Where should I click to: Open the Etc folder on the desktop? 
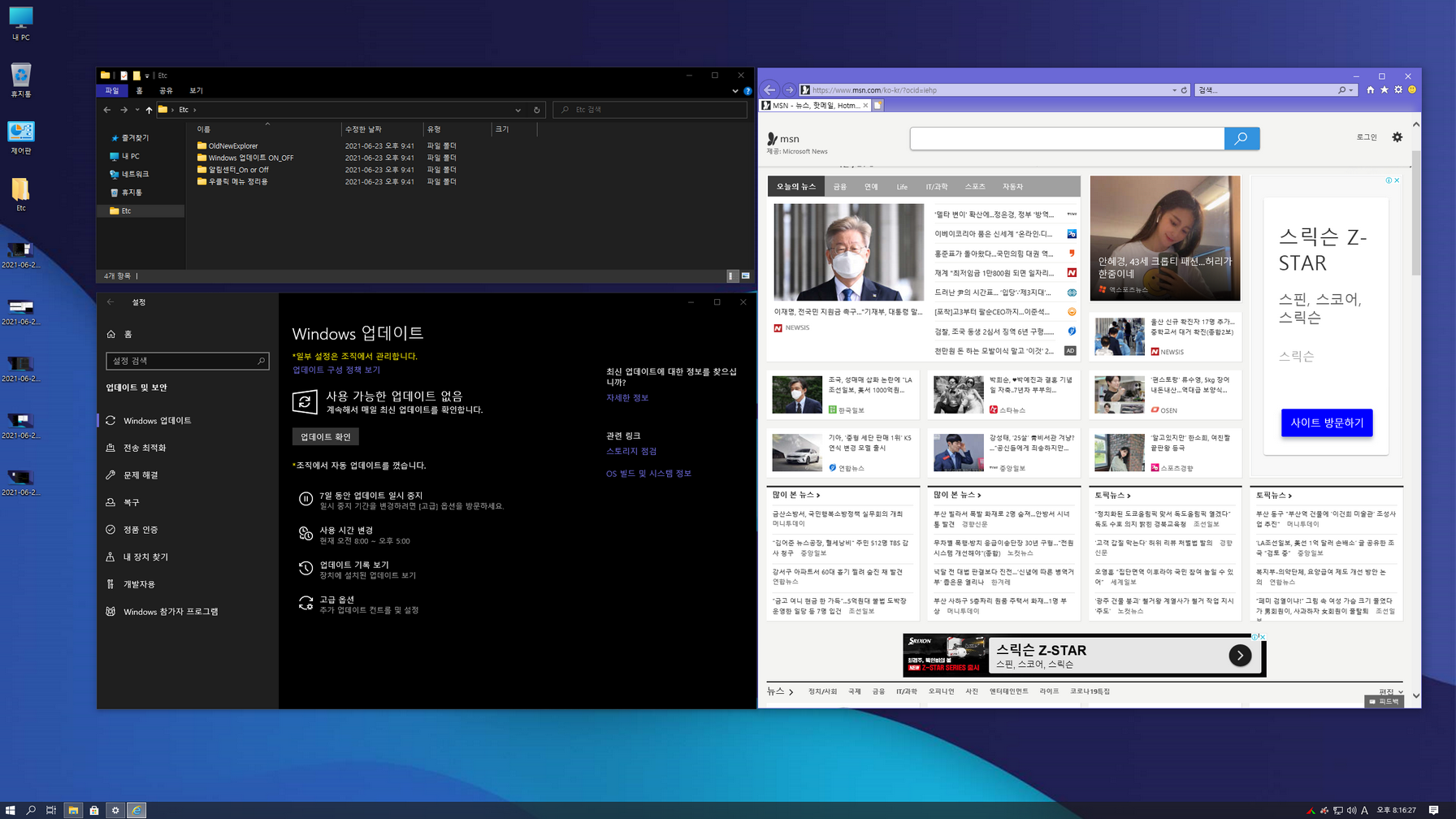click(x=21, y=194)
